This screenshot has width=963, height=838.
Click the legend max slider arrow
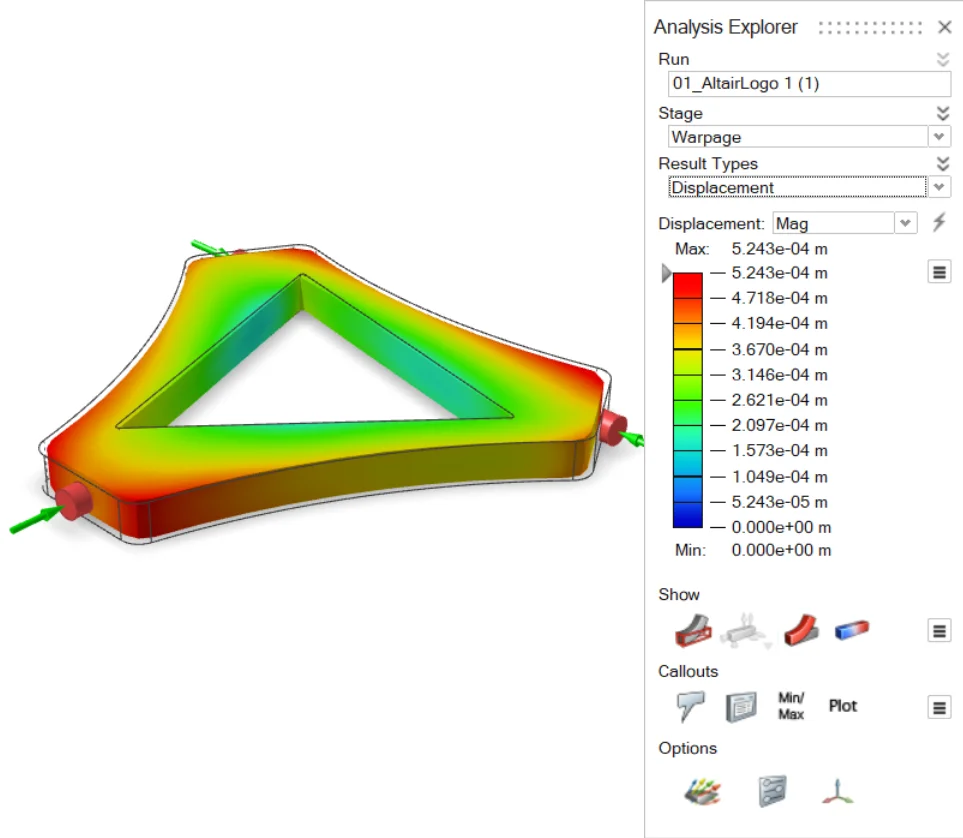pyautogui.click(x=666, y=273)
